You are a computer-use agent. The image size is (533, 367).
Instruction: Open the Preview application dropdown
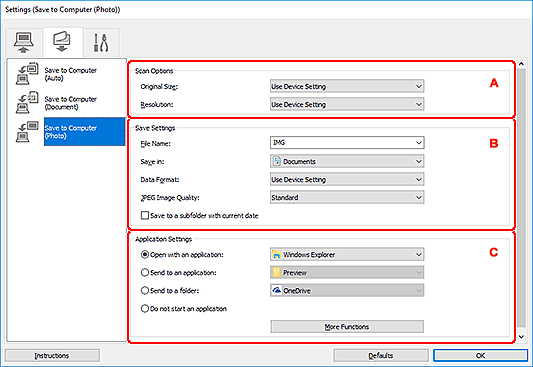(x=347, y=272)
